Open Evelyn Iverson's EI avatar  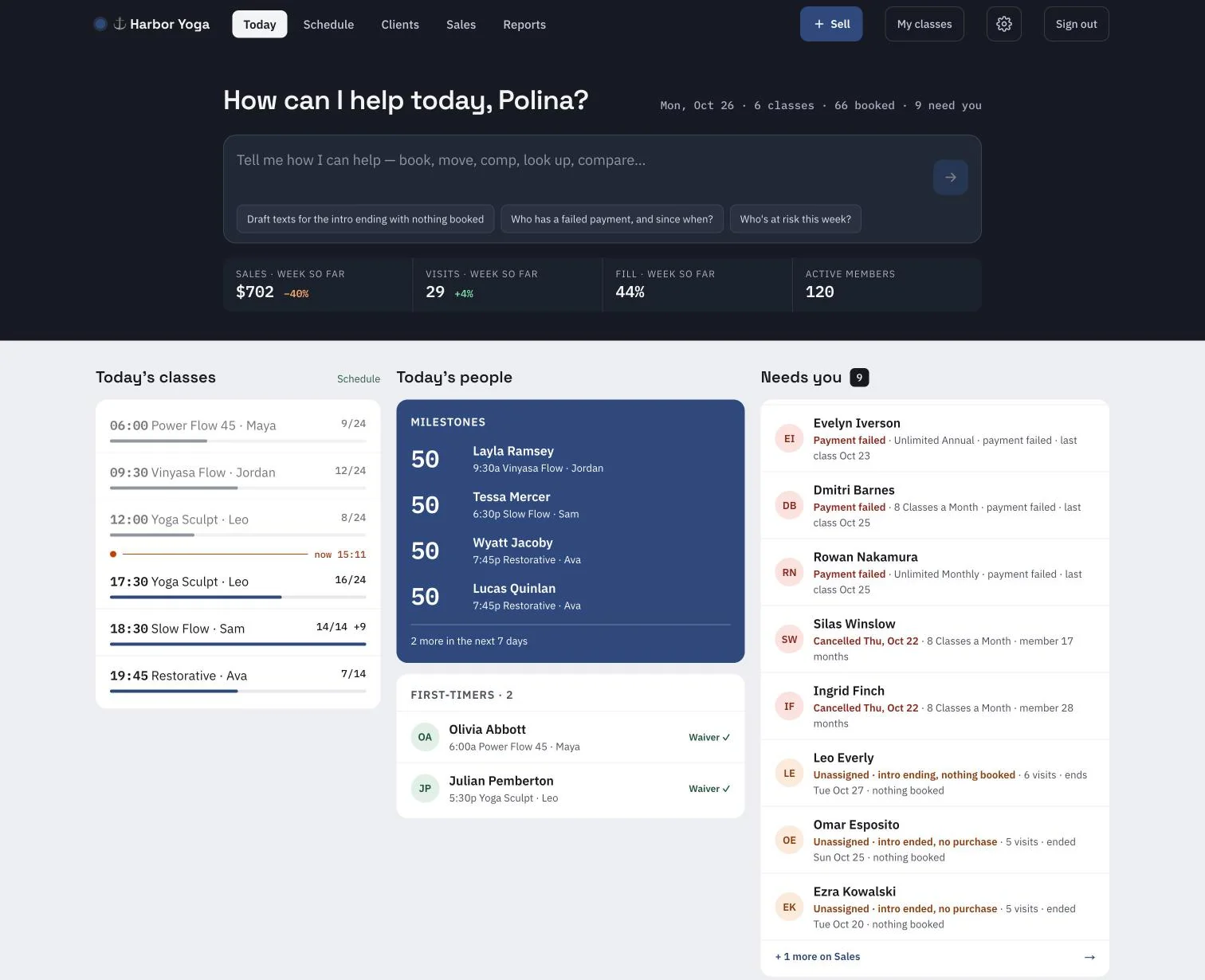[x=789, y=438]
